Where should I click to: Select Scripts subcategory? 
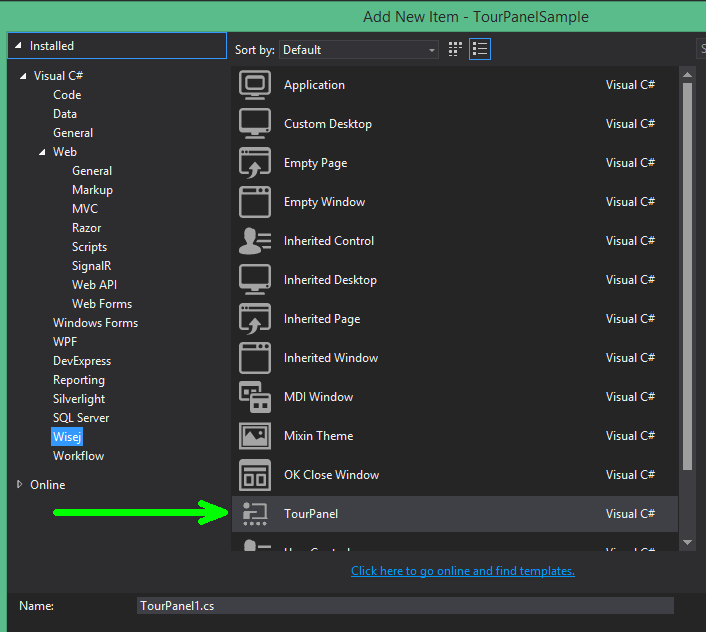[89, 247]
